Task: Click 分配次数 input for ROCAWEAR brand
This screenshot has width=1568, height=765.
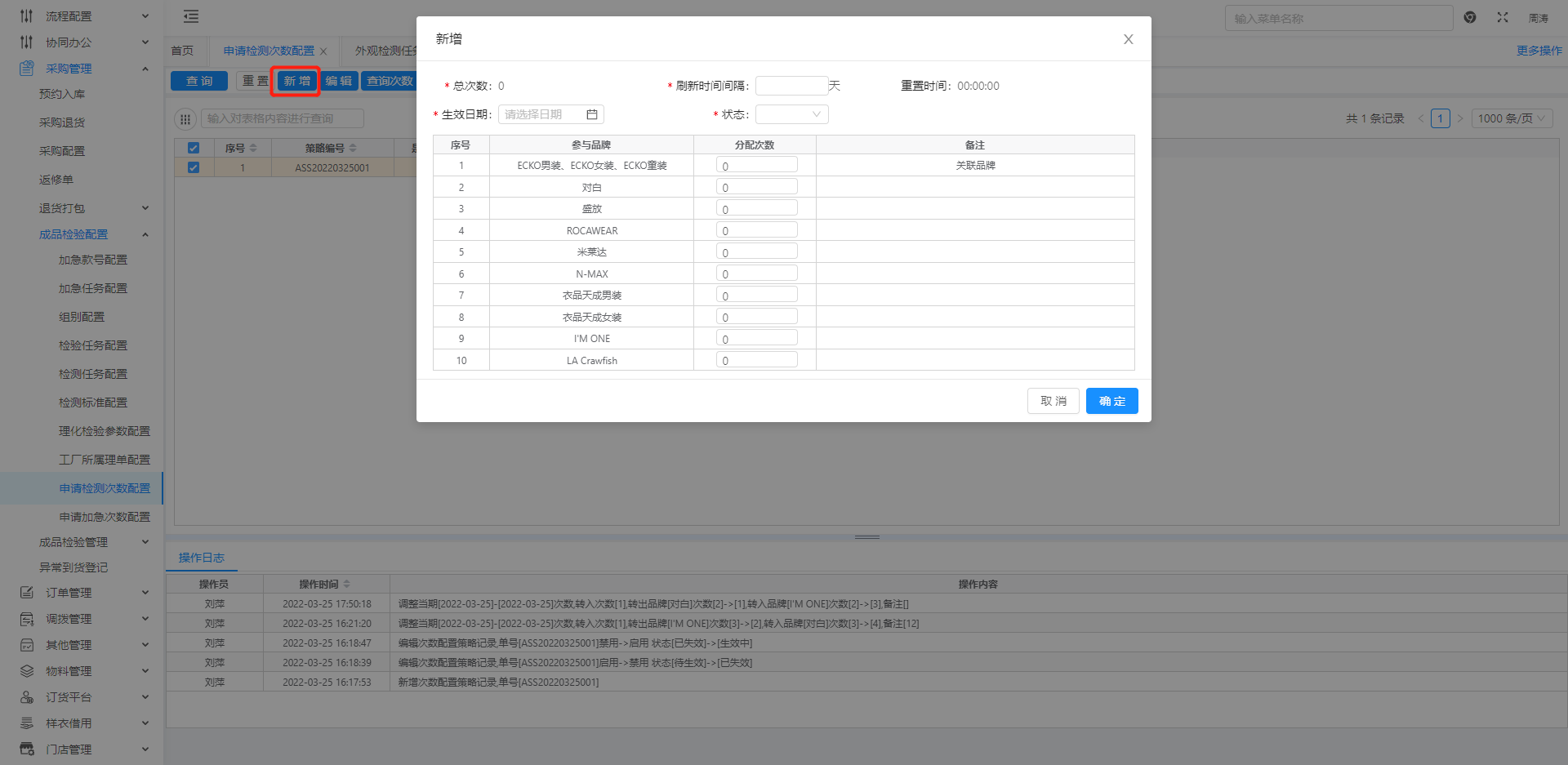Action: tap(756, 230)
